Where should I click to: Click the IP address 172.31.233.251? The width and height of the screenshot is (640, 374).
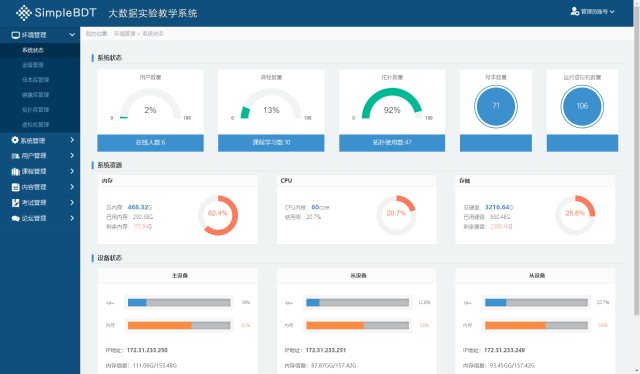tap(326, 350)
